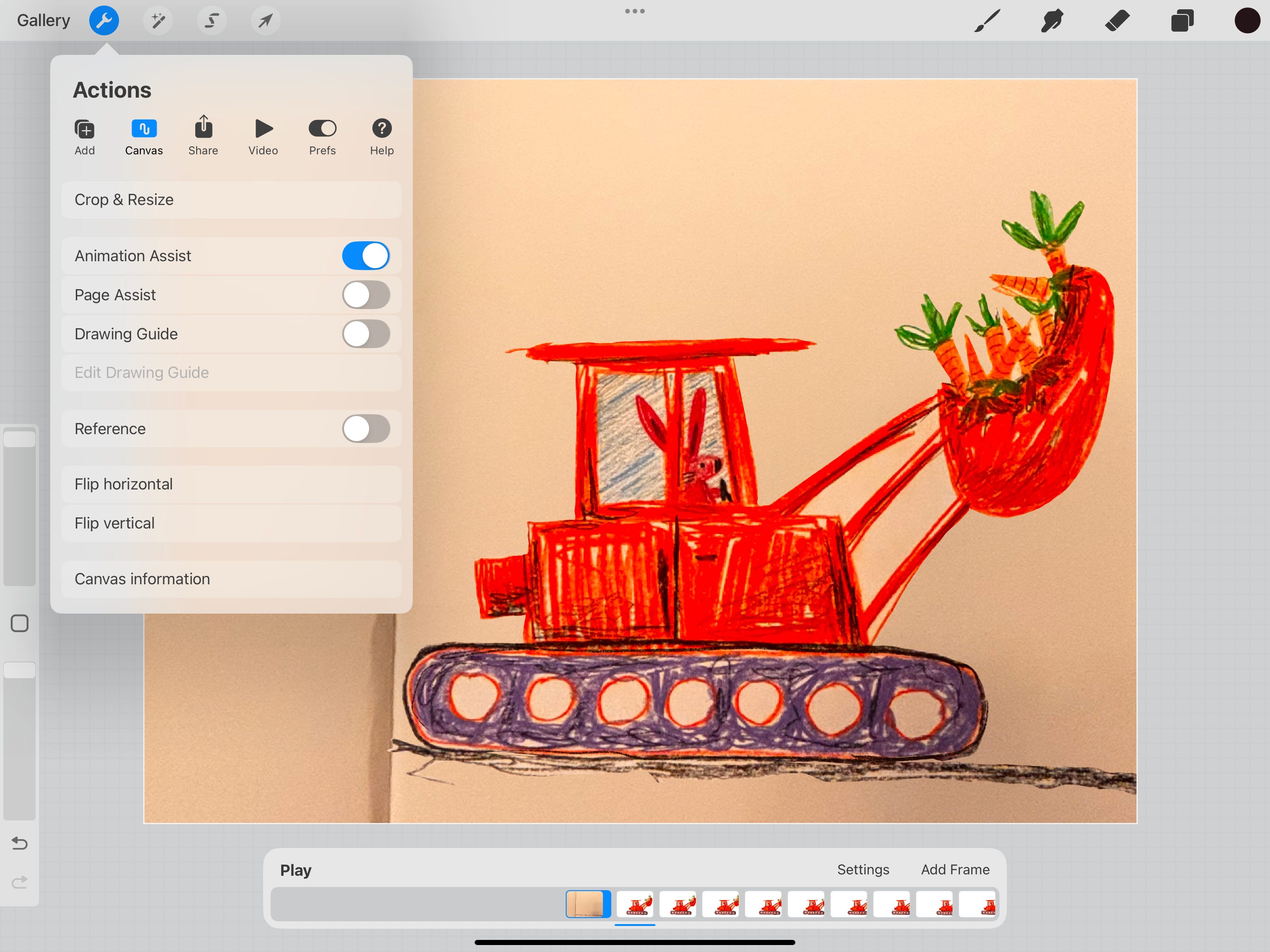This screenshot has width=1270, height=952.
Task: Click the sidebar modify square button
Action: pyautogui.click(x=20, y=623)
